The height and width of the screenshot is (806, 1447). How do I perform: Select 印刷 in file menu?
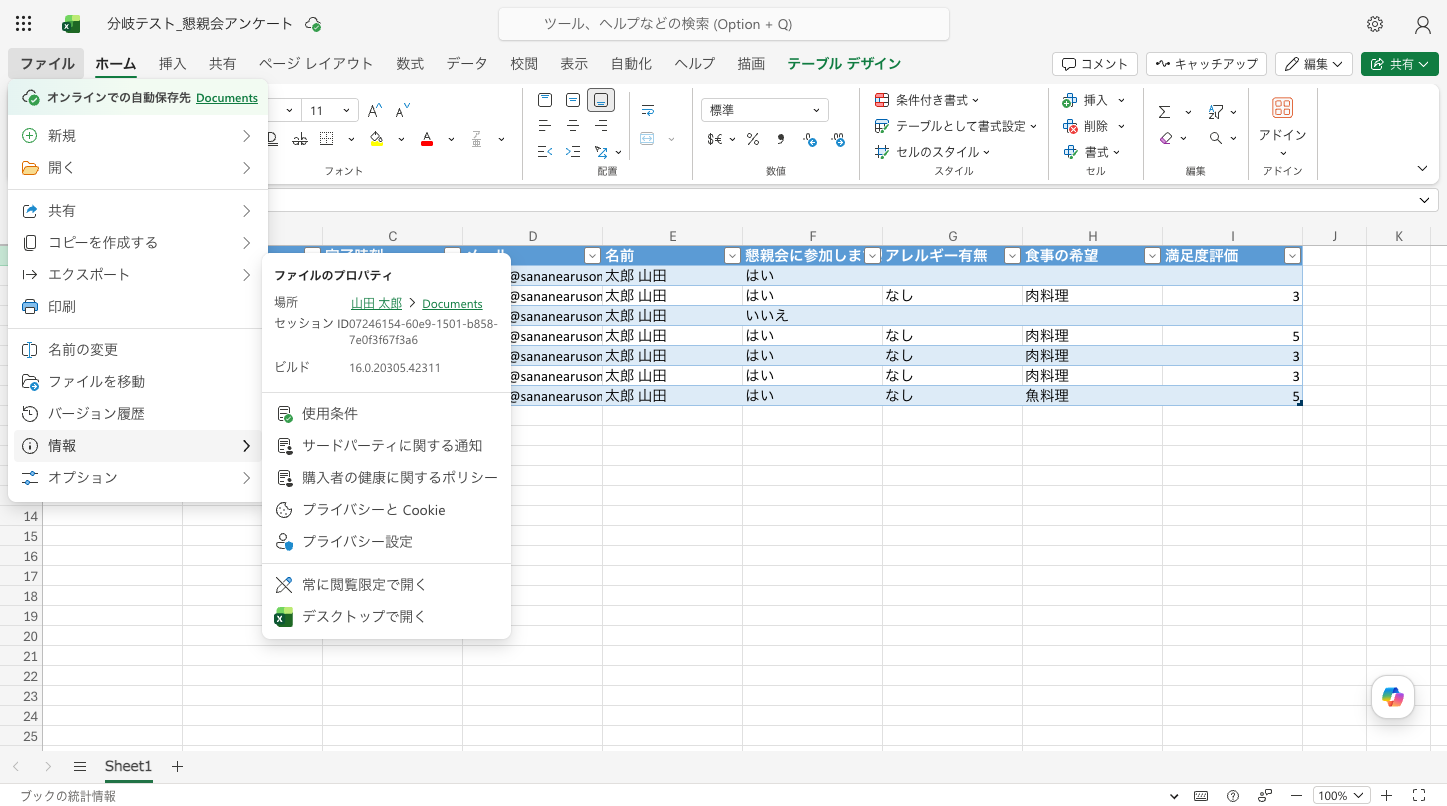(x=138, y=306)
